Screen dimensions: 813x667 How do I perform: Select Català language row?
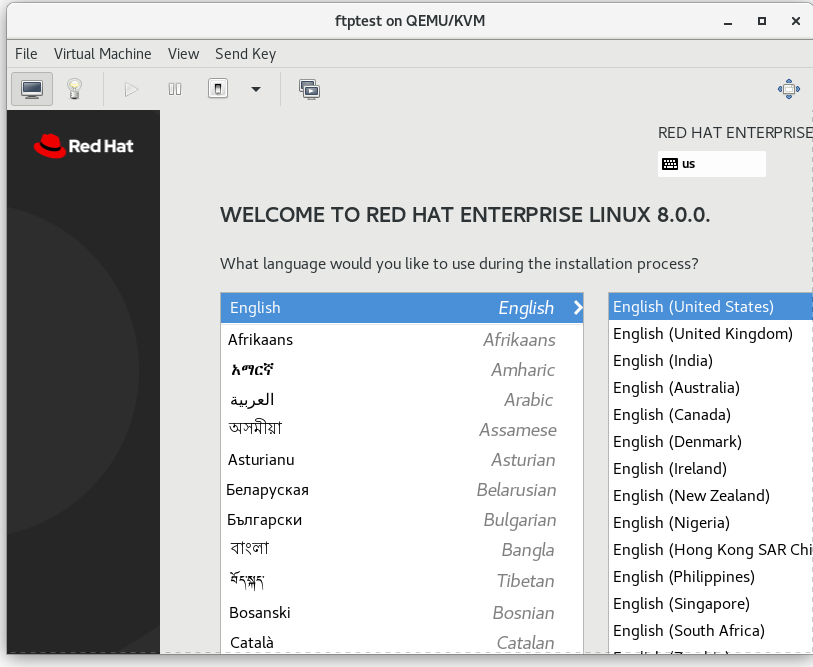click(x=402, y=643)
